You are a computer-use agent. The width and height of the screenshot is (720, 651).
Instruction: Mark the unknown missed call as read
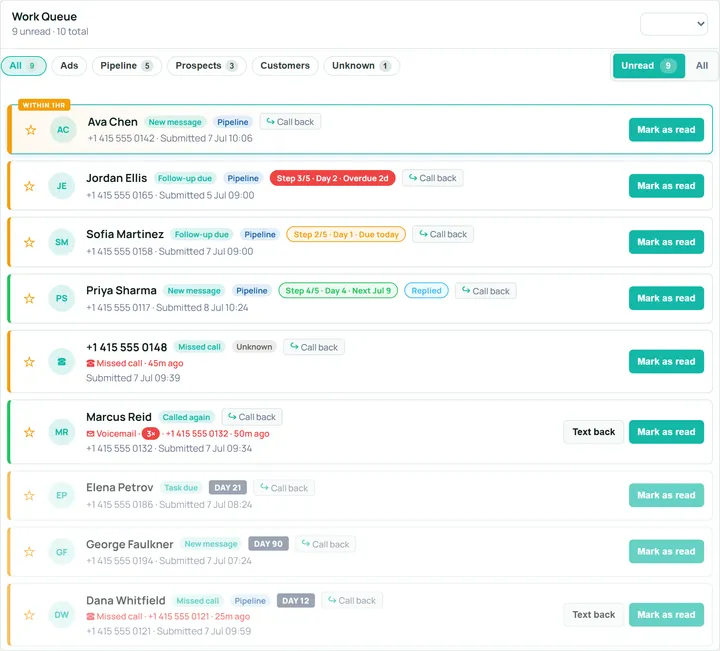(x=666, y=362)
